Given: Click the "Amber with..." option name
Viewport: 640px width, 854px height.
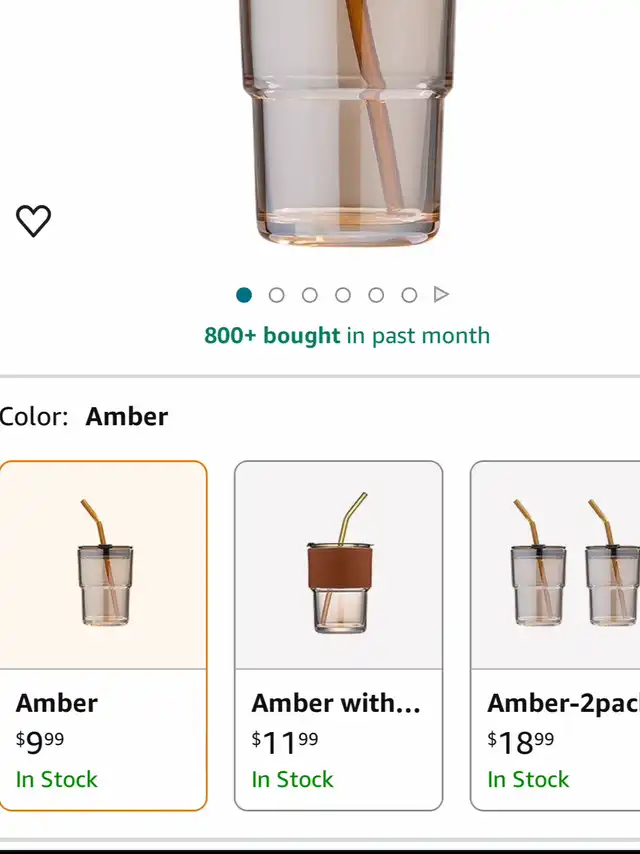Looking at the screenshot, I should (x=336, y=703).
